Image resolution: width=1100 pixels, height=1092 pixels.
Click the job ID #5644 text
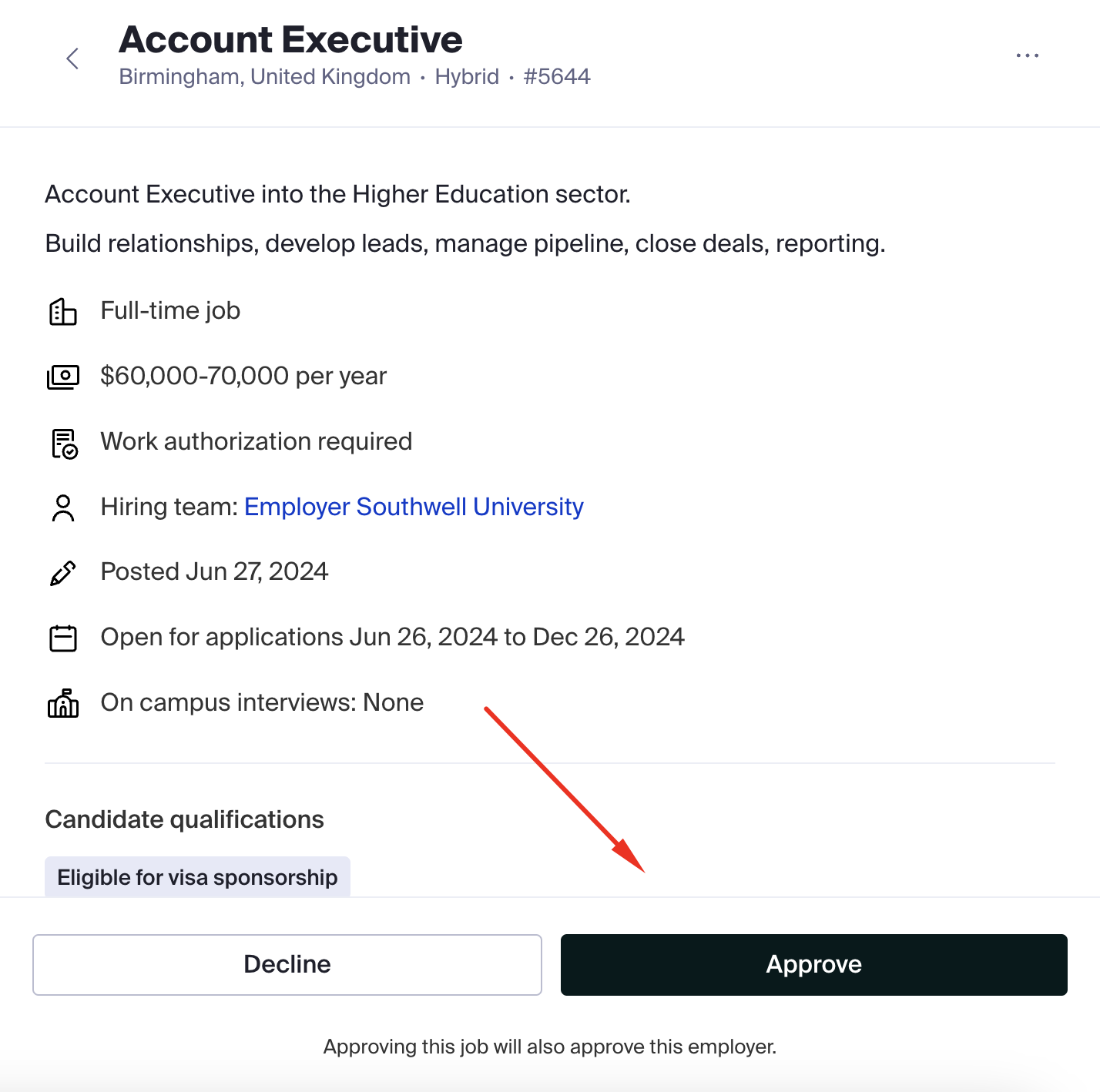557,76
